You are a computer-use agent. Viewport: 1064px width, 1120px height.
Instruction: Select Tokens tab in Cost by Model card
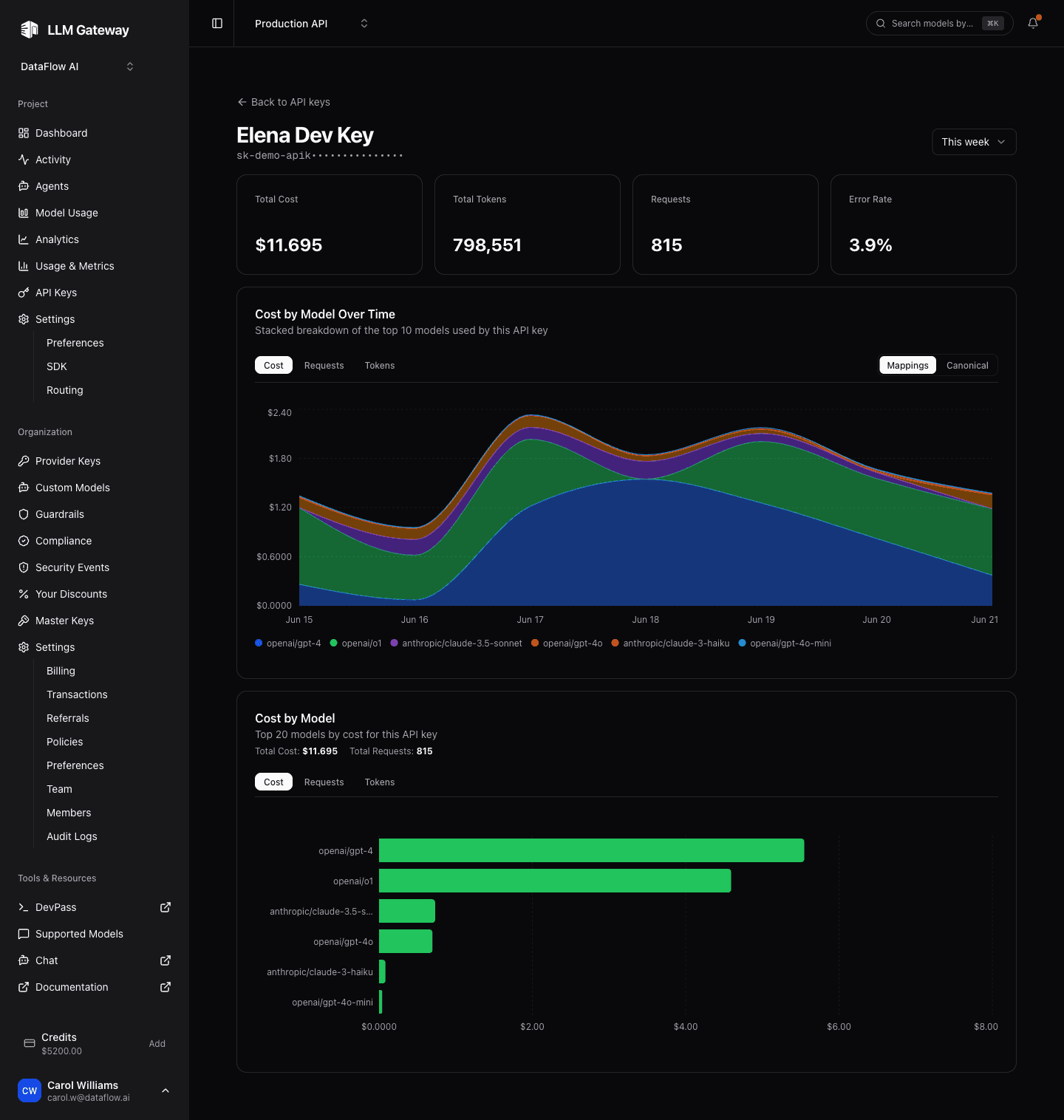pos(380,782)
